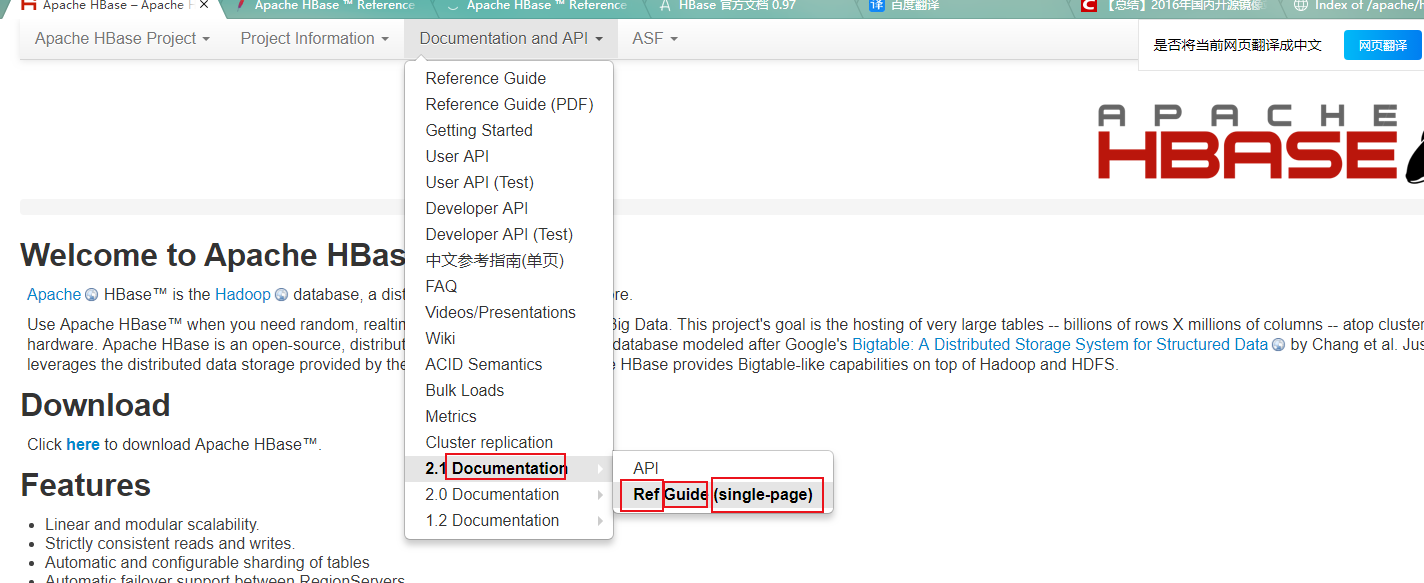Click red C favicon on 总结 tab
The height and width of the screenshot is (583, 1424).
pos(1088,5)
